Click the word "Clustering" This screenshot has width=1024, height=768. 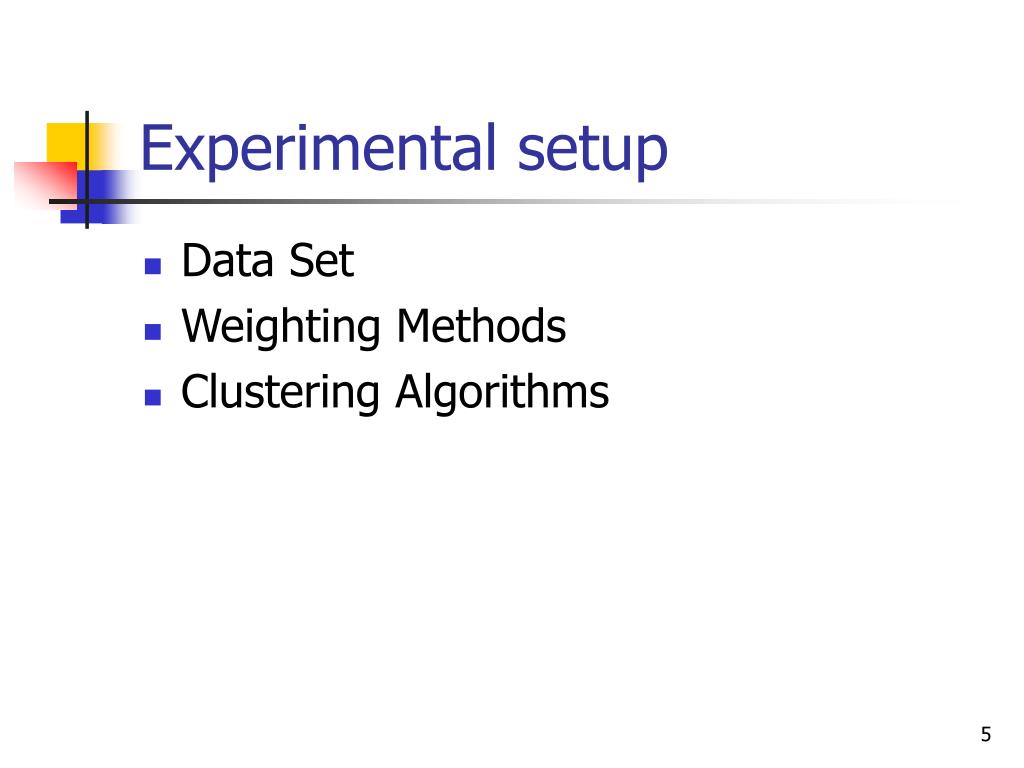coord(280,392)
